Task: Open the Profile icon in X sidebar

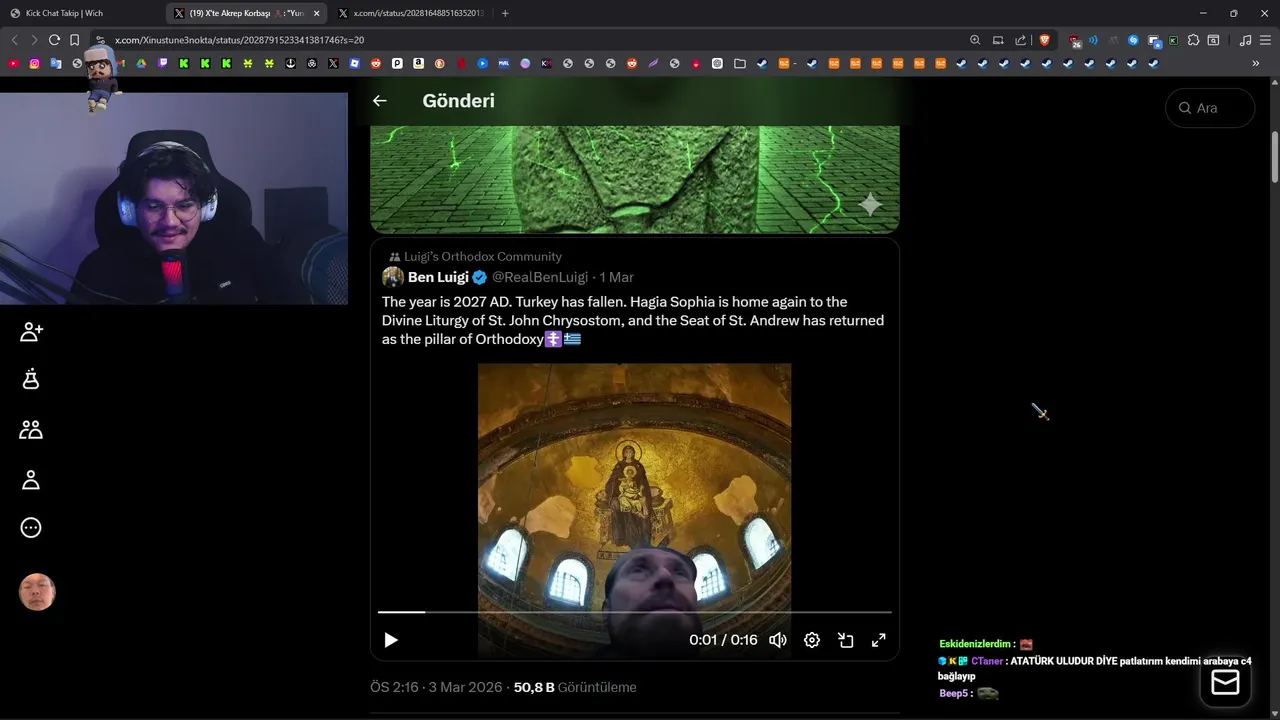Action: (x=31, y=480)
